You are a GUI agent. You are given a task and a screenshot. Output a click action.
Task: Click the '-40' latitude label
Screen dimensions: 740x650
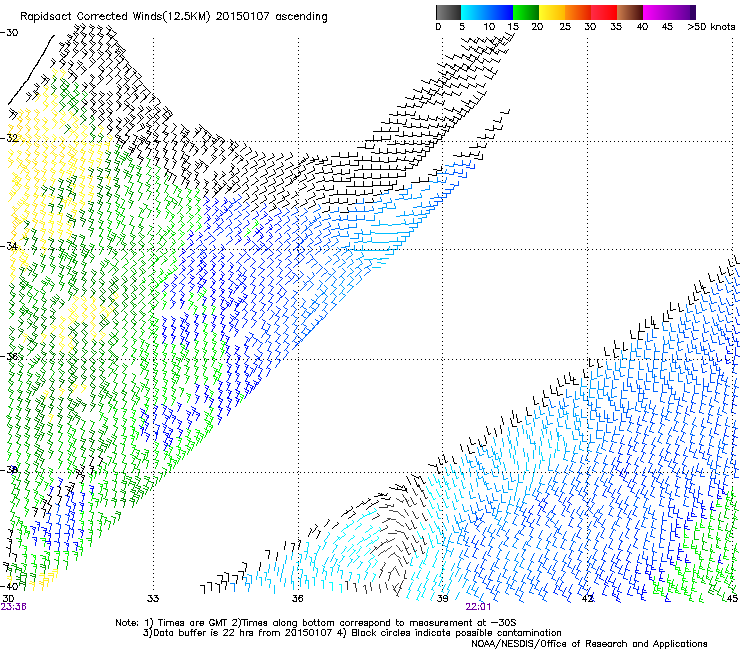coord(9,587)
